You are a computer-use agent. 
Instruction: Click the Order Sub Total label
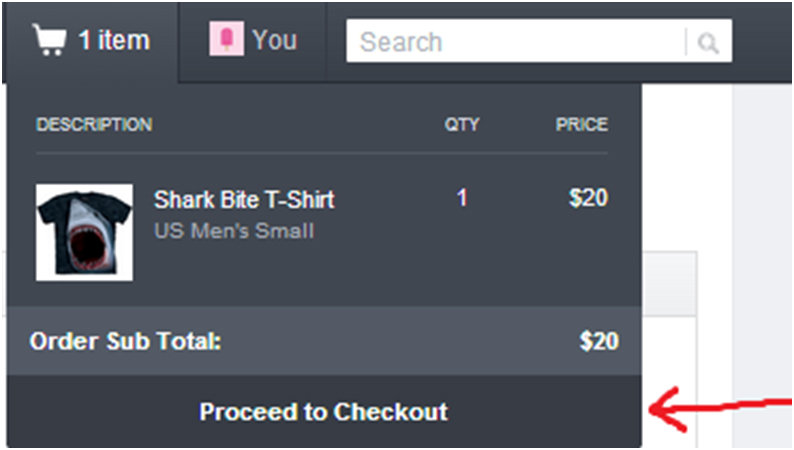coord(125,341)
